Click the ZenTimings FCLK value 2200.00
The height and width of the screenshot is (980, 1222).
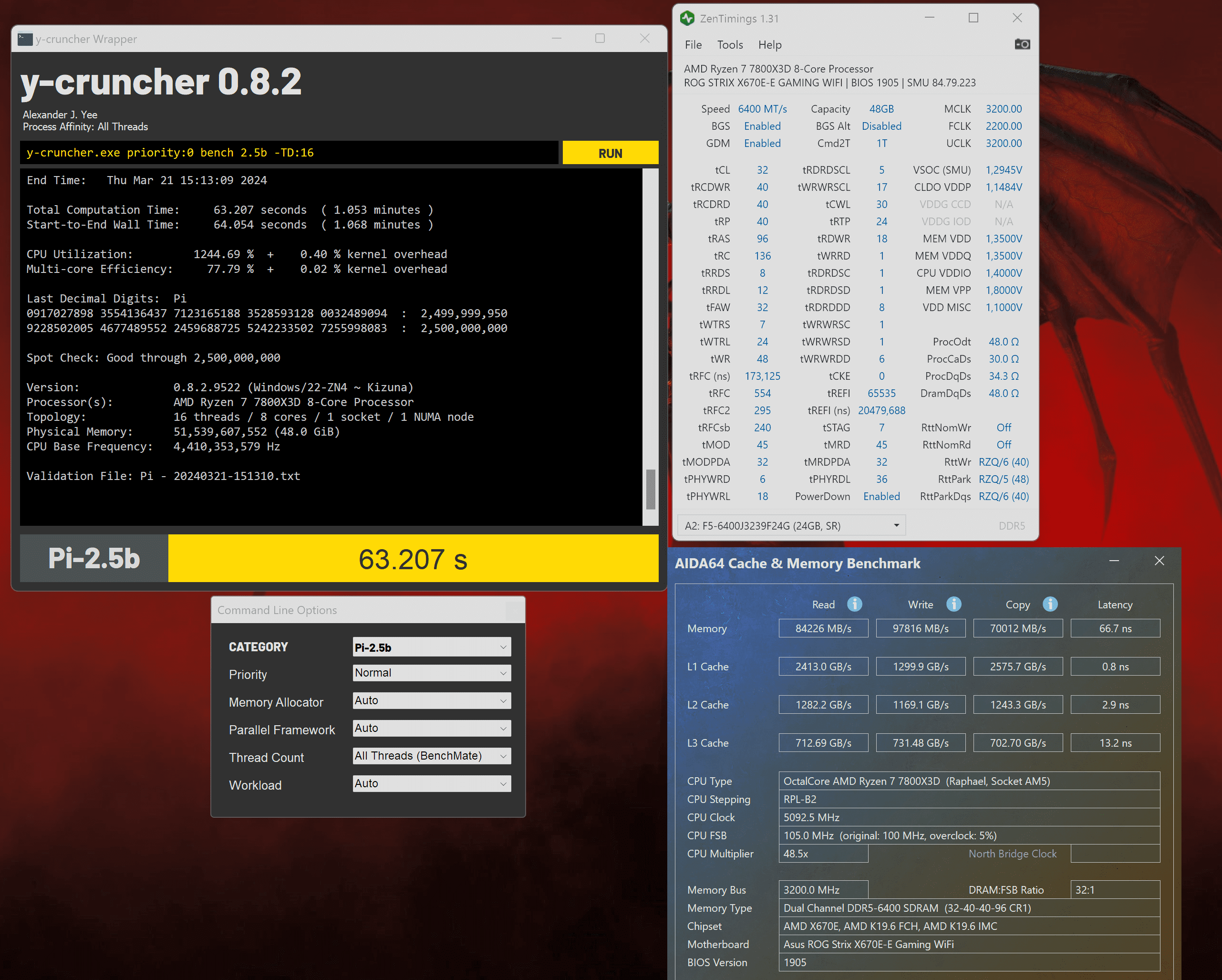click(x=1003, y=126)
